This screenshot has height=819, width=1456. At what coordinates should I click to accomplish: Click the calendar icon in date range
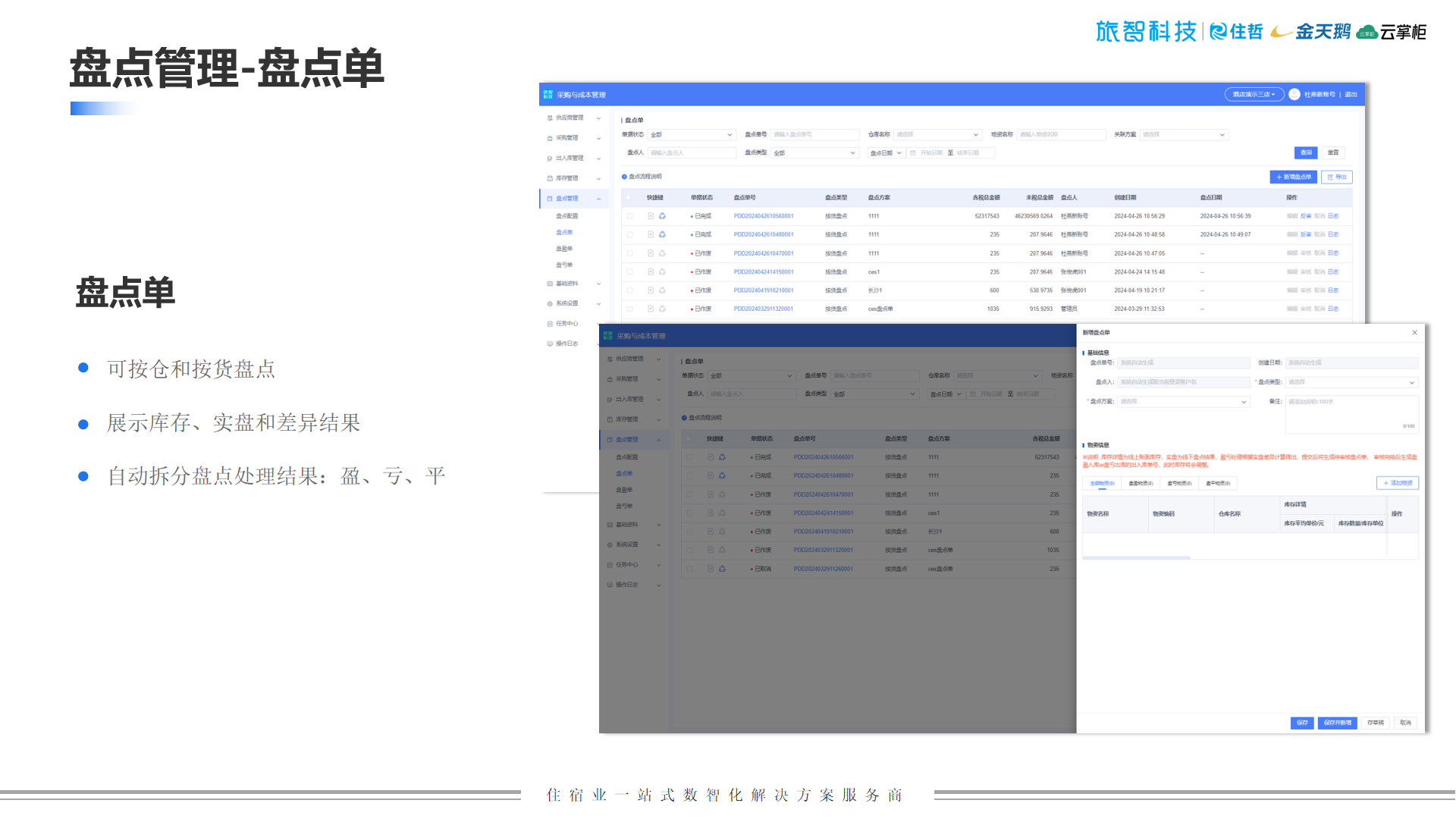point(913,153)
